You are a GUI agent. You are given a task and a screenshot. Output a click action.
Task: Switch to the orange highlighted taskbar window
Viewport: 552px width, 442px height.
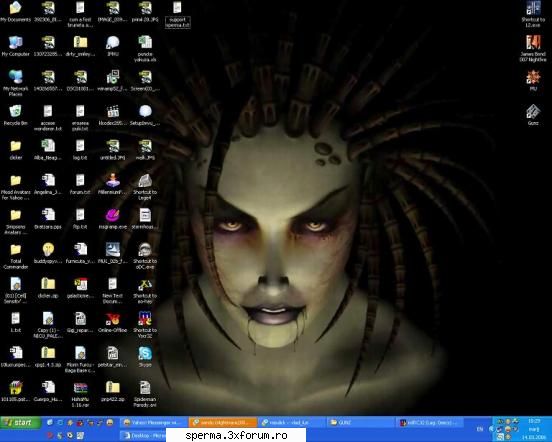tap(223, 422)
